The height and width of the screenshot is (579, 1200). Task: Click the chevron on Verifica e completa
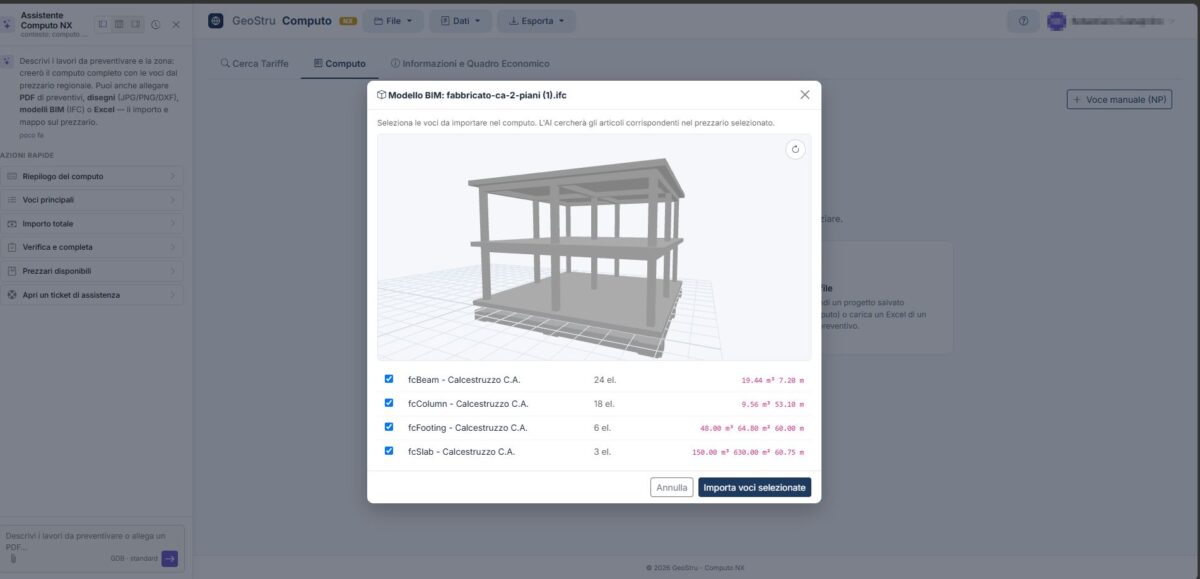tap(173, 247)
